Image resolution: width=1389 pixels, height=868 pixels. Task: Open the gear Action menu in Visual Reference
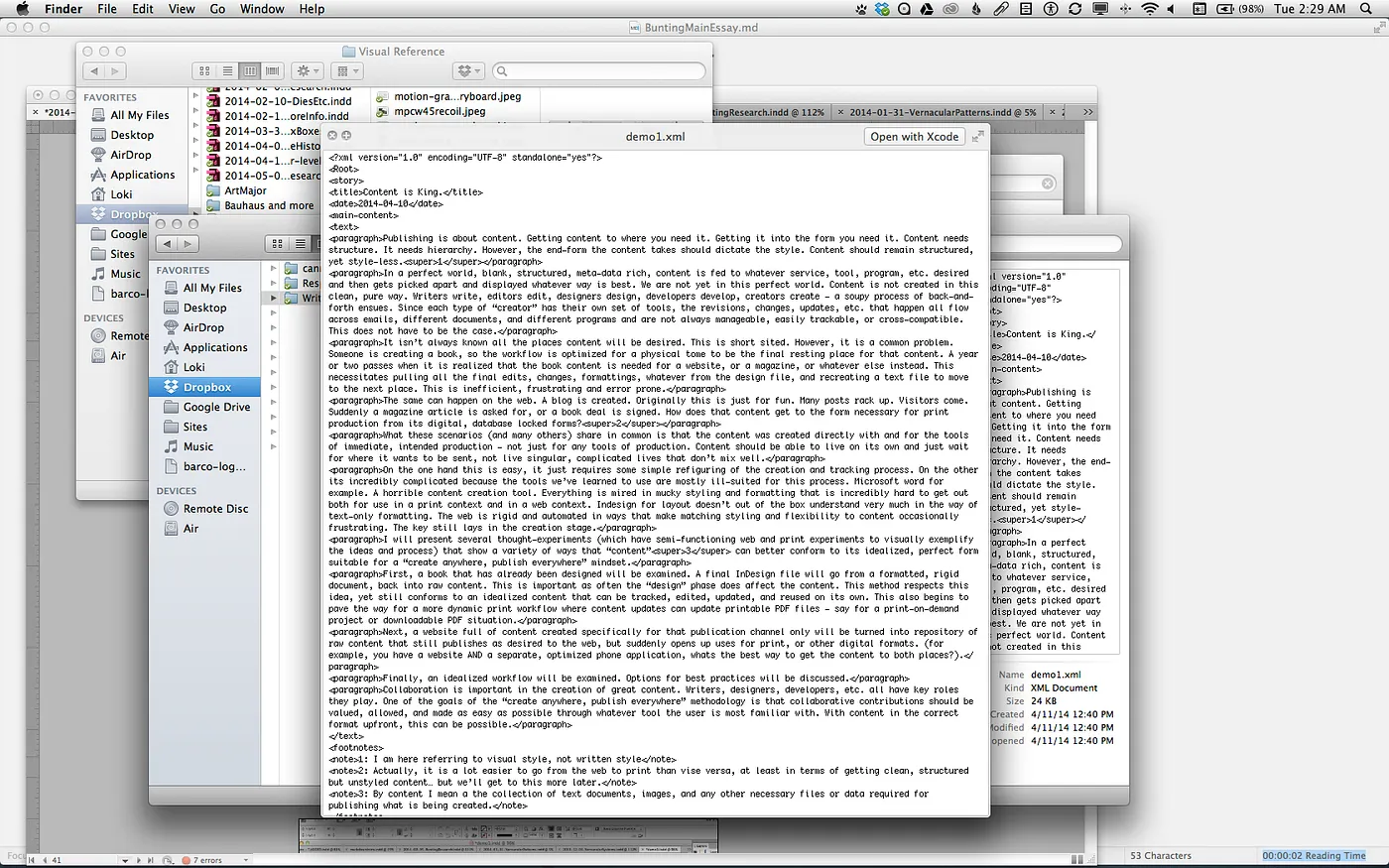[309, 71]
